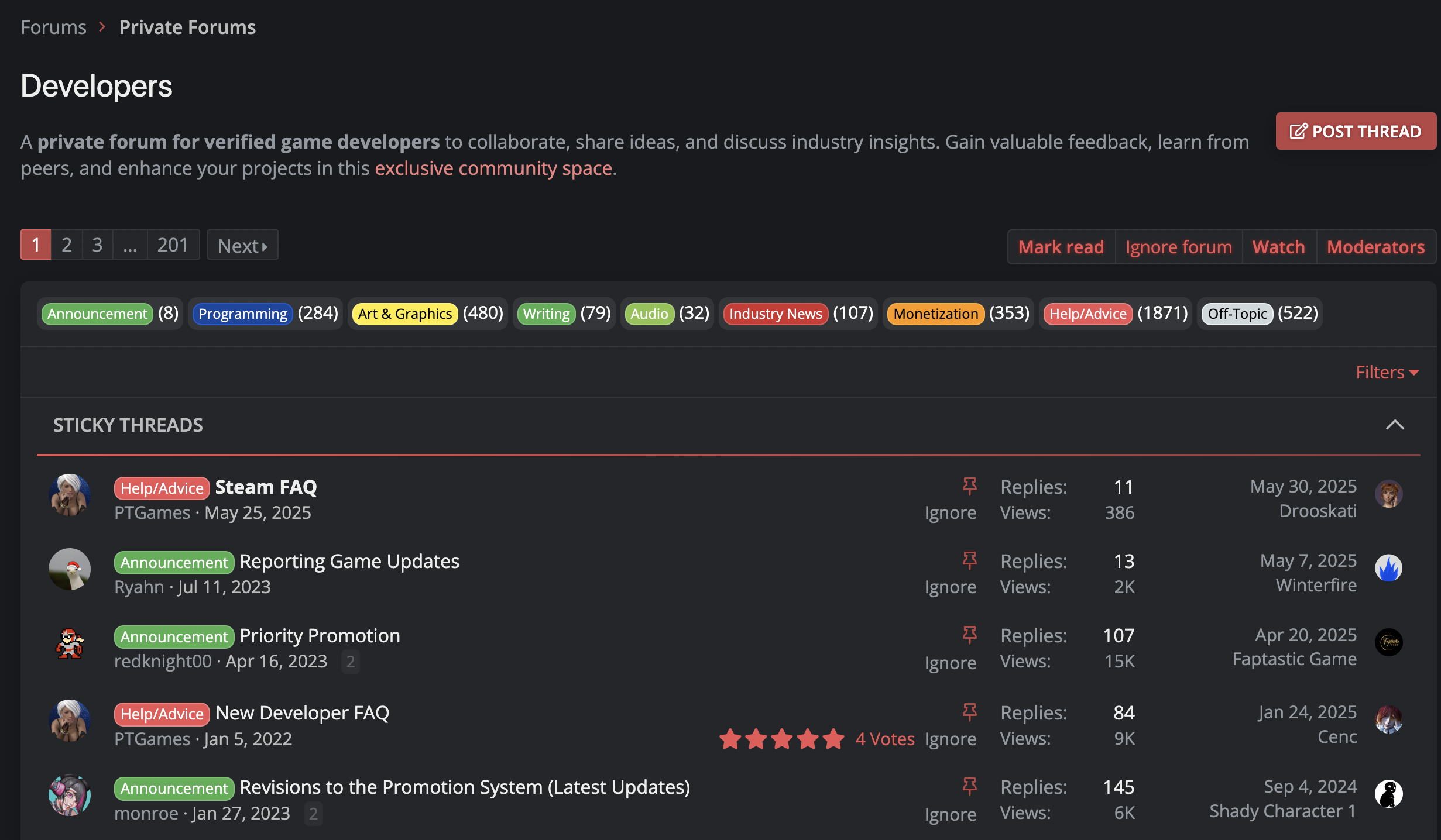
Task: Go to page 3
Action: coord(97,245)
